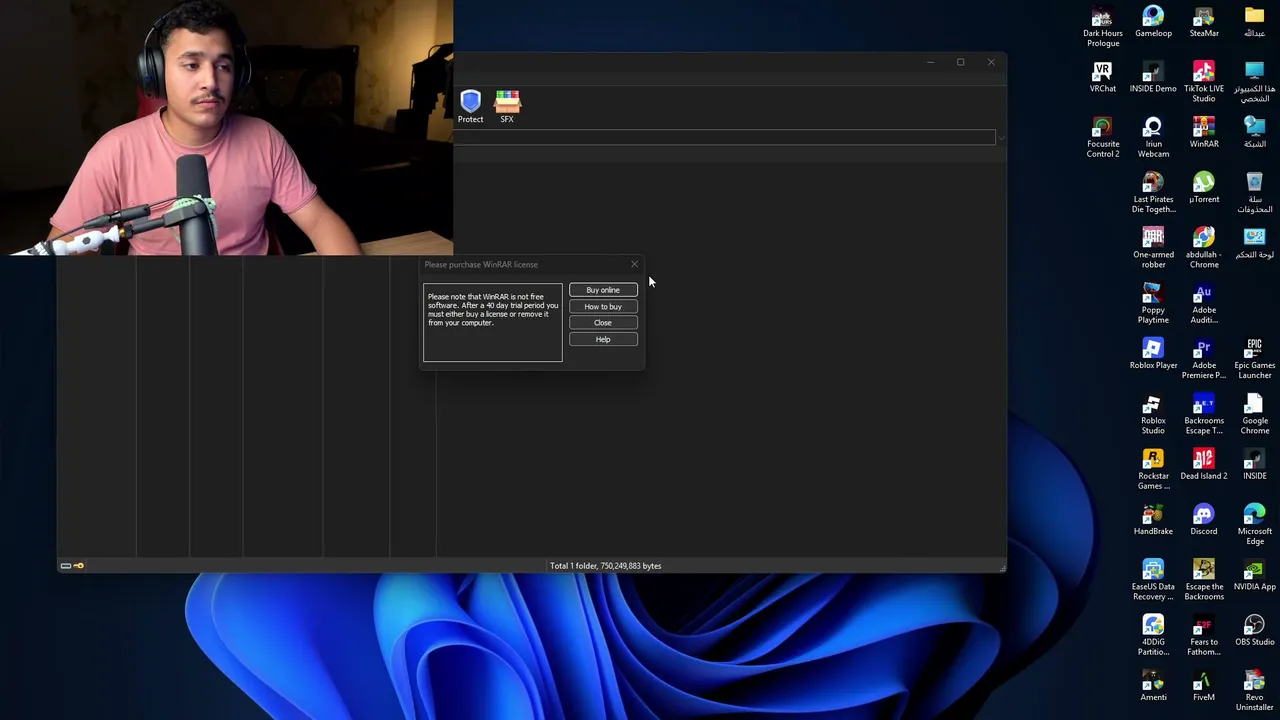Click the key icon in WinRAR status bar

[x=78, y=566]
